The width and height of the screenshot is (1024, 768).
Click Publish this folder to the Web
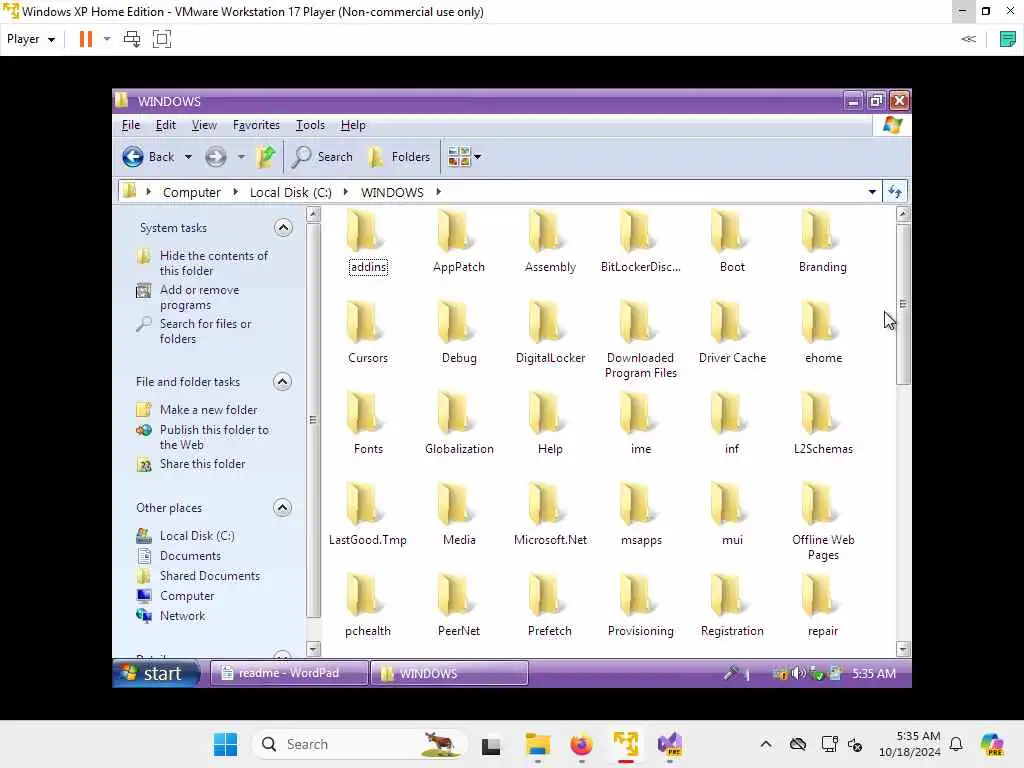coord(214,437)
